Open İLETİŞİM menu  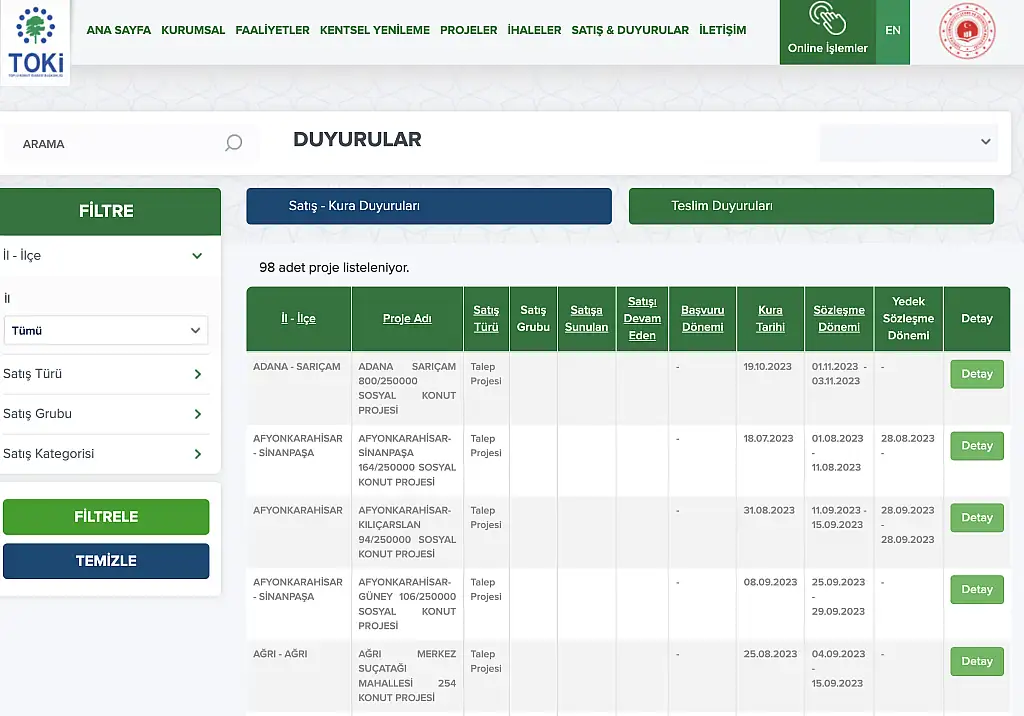[722, 30]
